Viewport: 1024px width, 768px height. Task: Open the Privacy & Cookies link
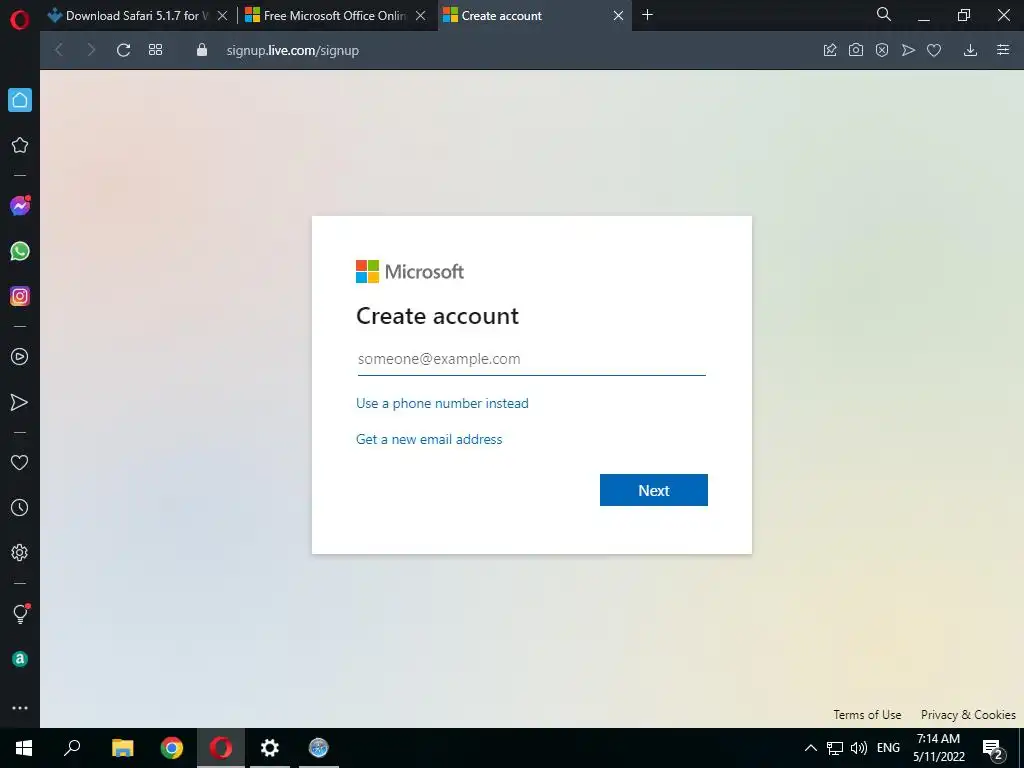(968, 714)
